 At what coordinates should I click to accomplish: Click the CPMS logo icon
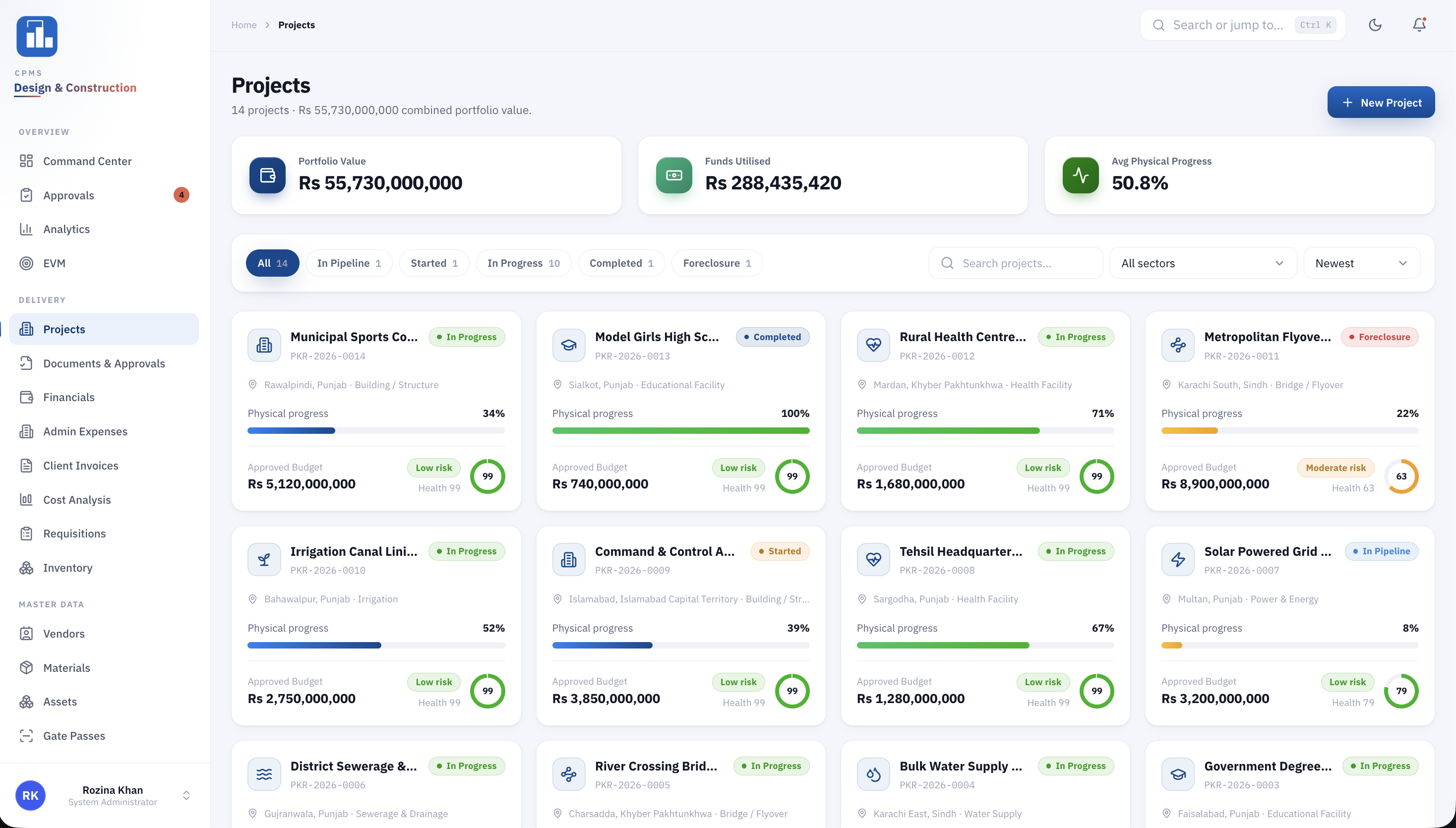pyautogui.click(x=37, y=36)
